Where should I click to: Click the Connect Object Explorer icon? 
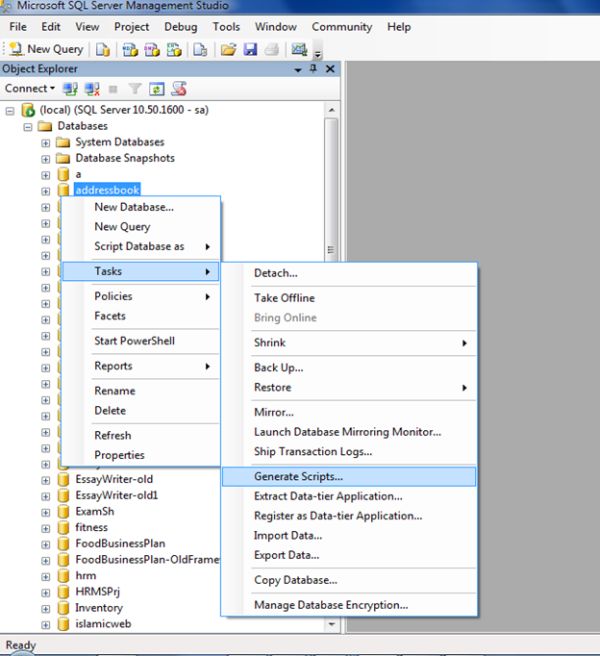point(70,89)
